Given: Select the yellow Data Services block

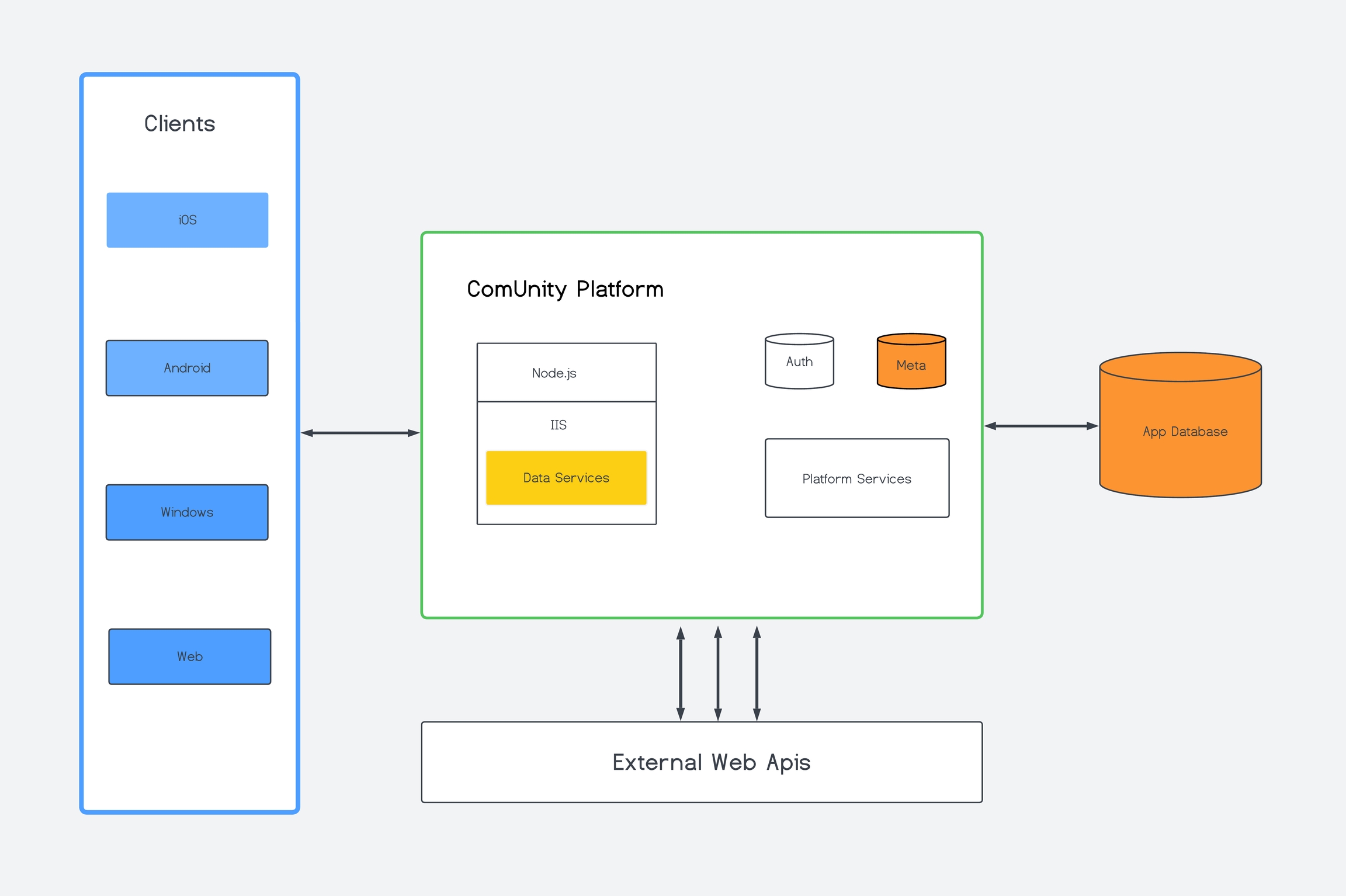Looking at the screenshot, I should click(566, 478).
